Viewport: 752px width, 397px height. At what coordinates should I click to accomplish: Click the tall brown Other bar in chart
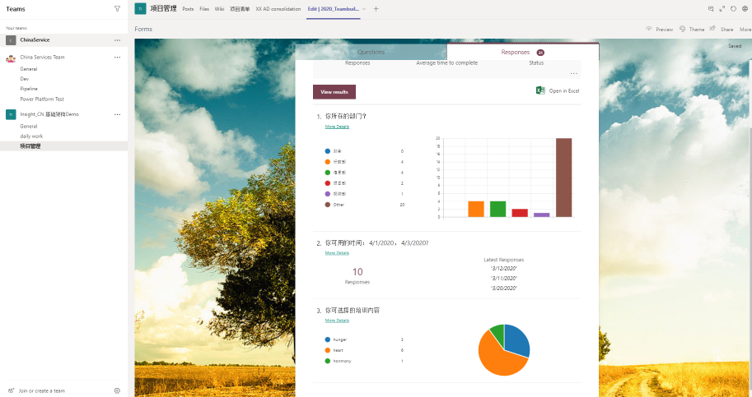pyautogui.click(x=564, y=177)
